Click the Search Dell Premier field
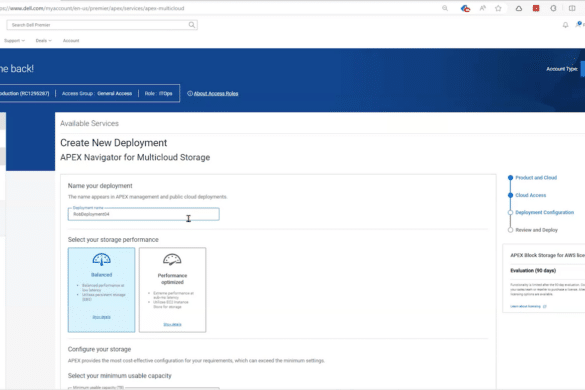This screenshot has width=585, height=390. click(x=102, y=25)
